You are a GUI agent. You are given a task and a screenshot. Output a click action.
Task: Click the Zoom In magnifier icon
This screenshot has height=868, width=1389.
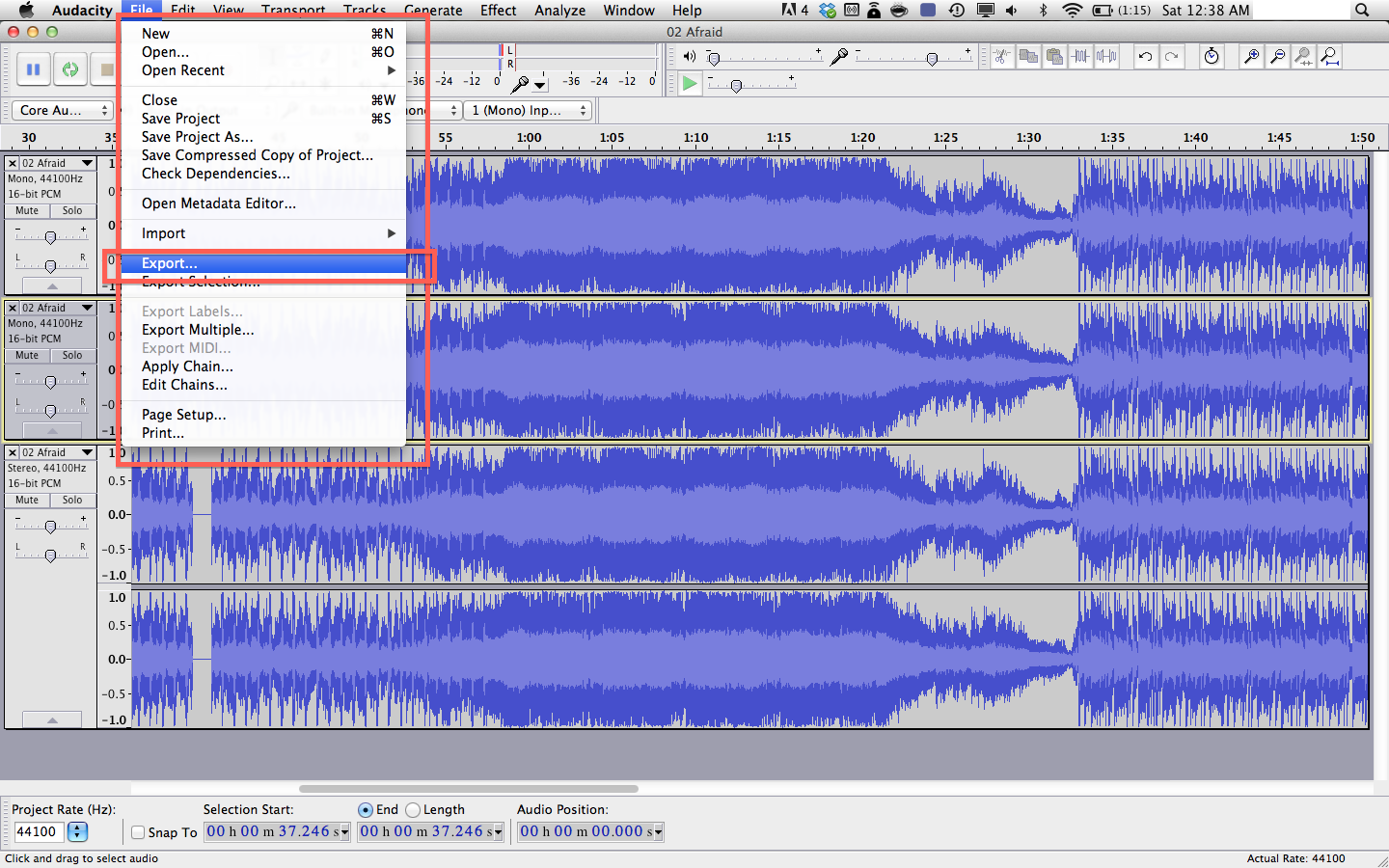click(x=1251, y=57)
